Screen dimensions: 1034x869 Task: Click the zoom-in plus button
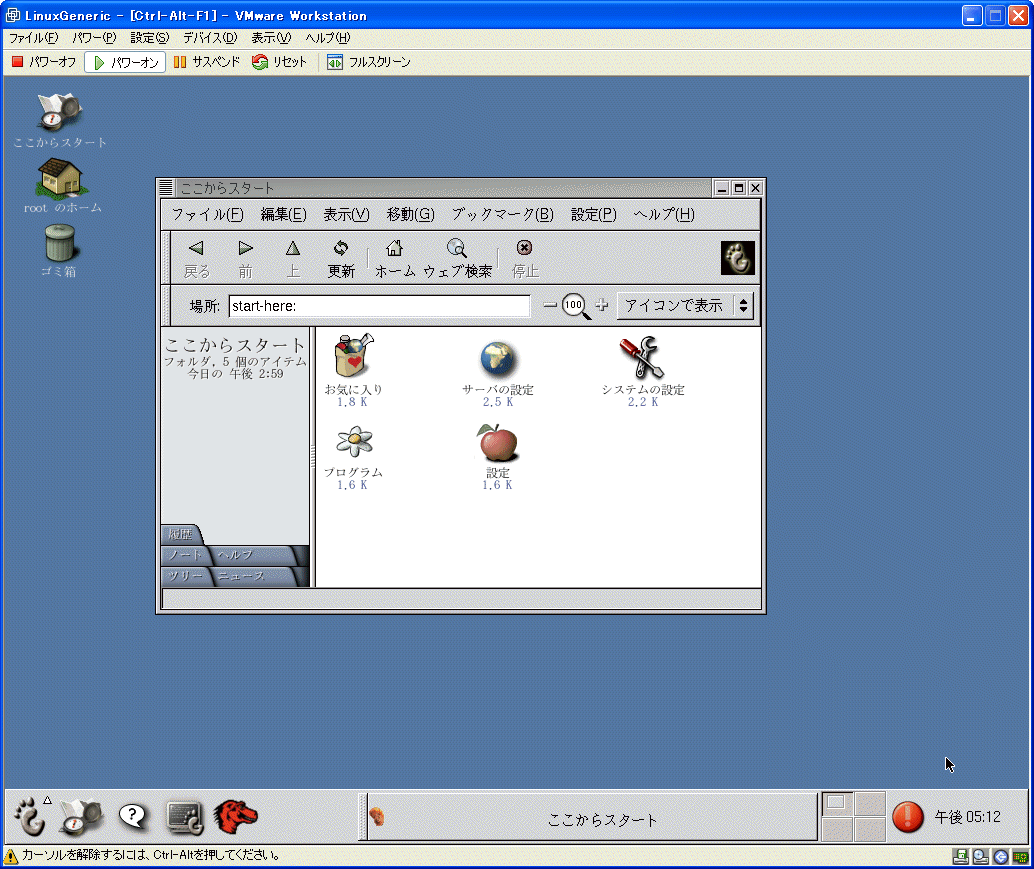pos(602,305)
